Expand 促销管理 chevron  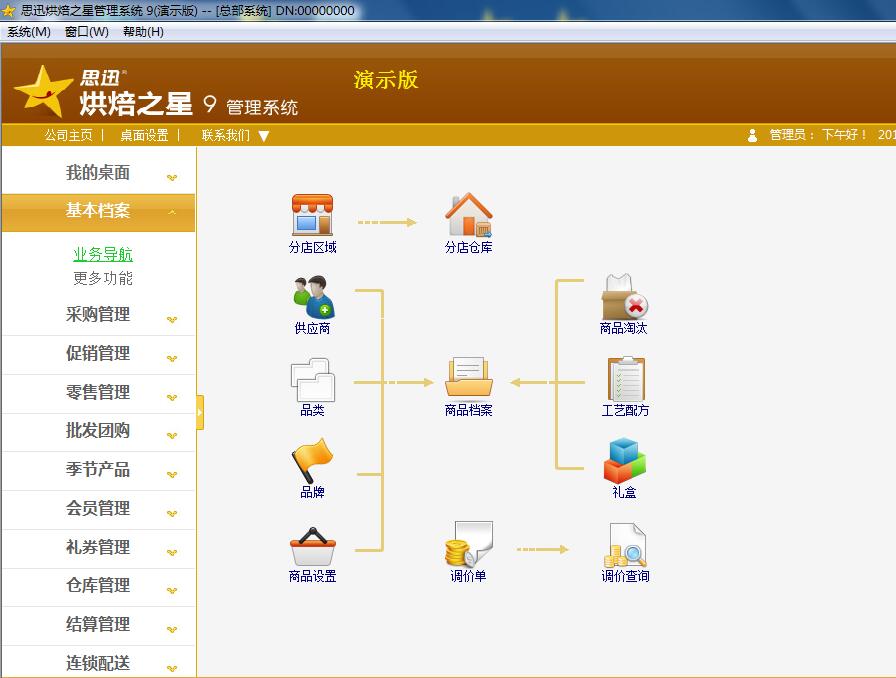coord(171,358)
